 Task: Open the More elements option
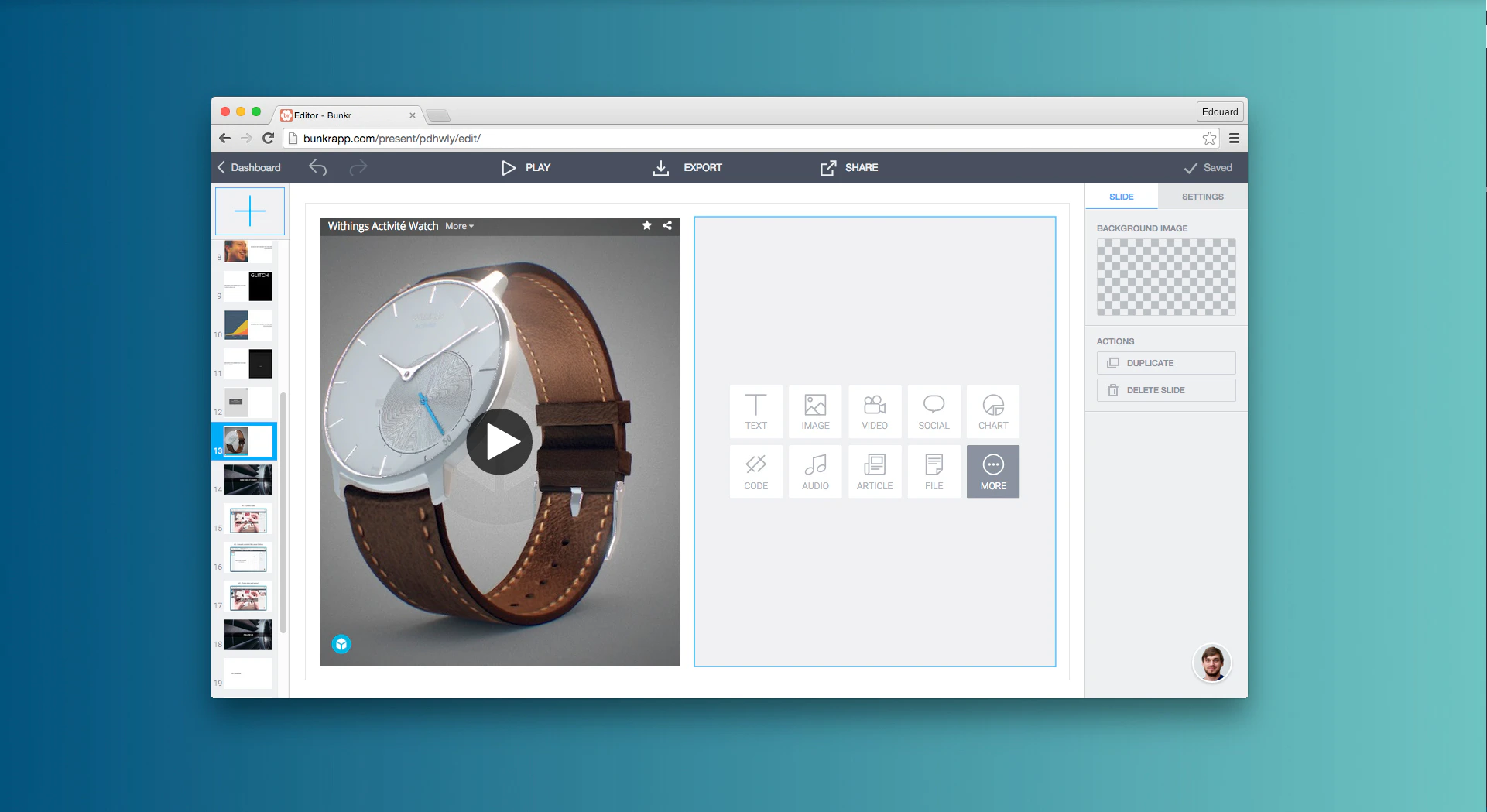993,471
